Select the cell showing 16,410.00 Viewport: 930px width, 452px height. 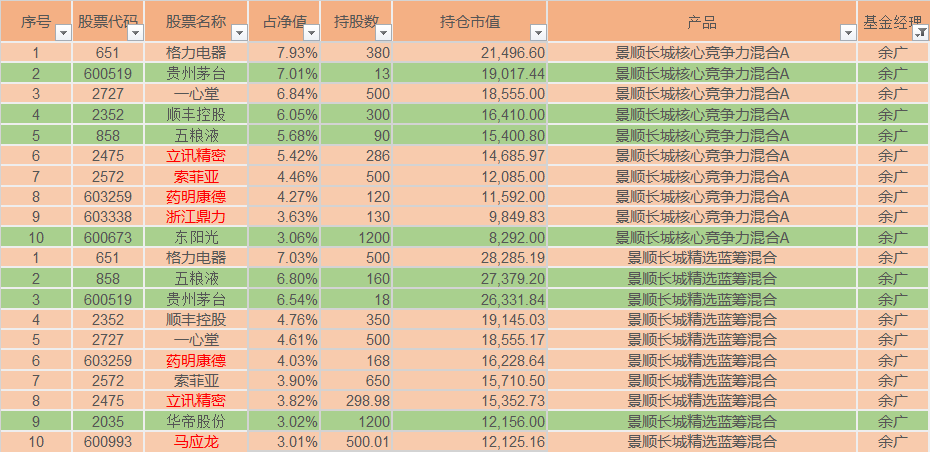click(x=469, y=114)
